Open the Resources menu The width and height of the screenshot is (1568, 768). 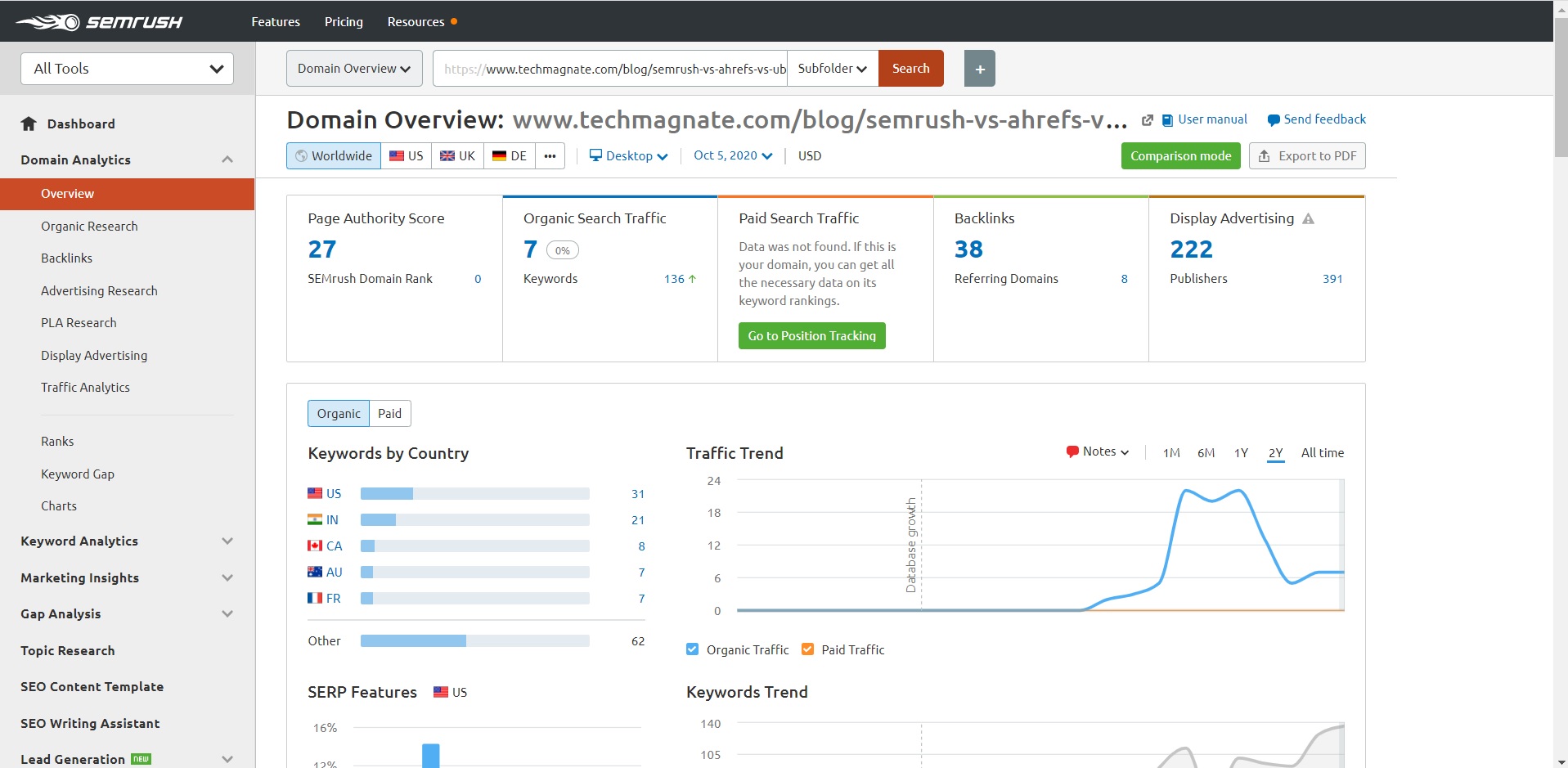point(416,22)
